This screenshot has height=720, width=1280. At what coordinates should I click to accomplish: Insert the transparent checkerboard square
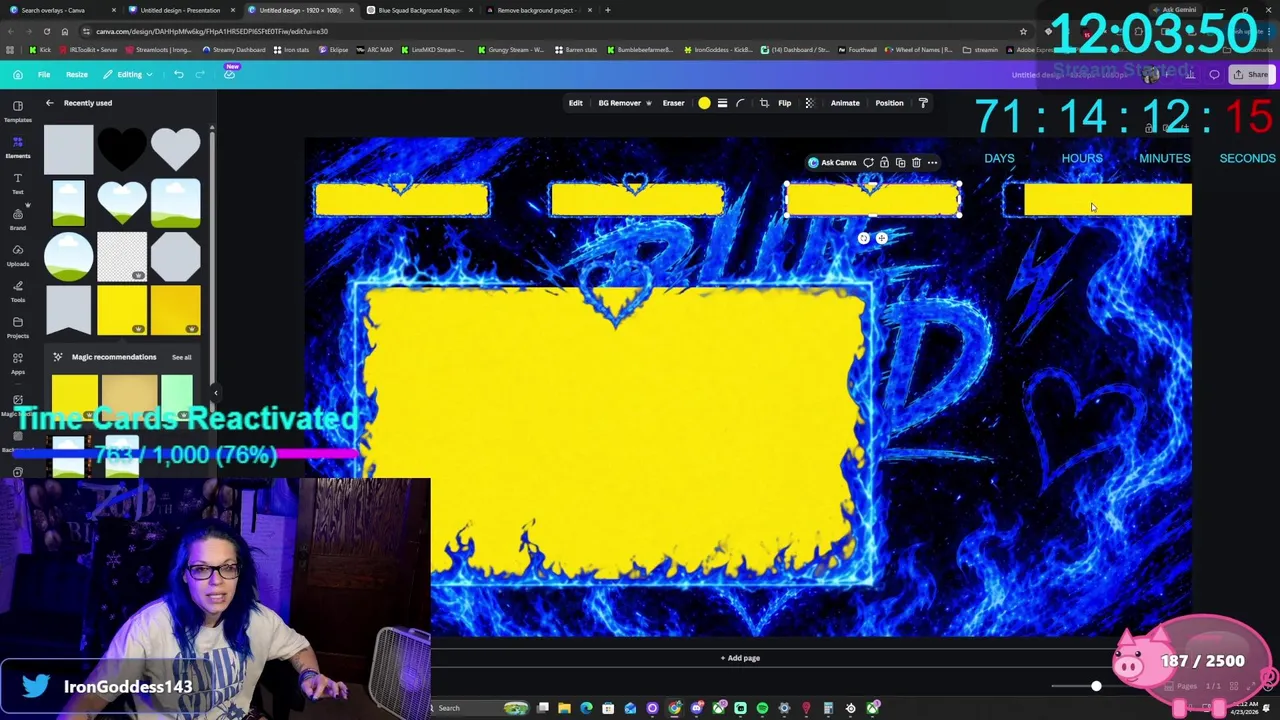pos(122,257)
